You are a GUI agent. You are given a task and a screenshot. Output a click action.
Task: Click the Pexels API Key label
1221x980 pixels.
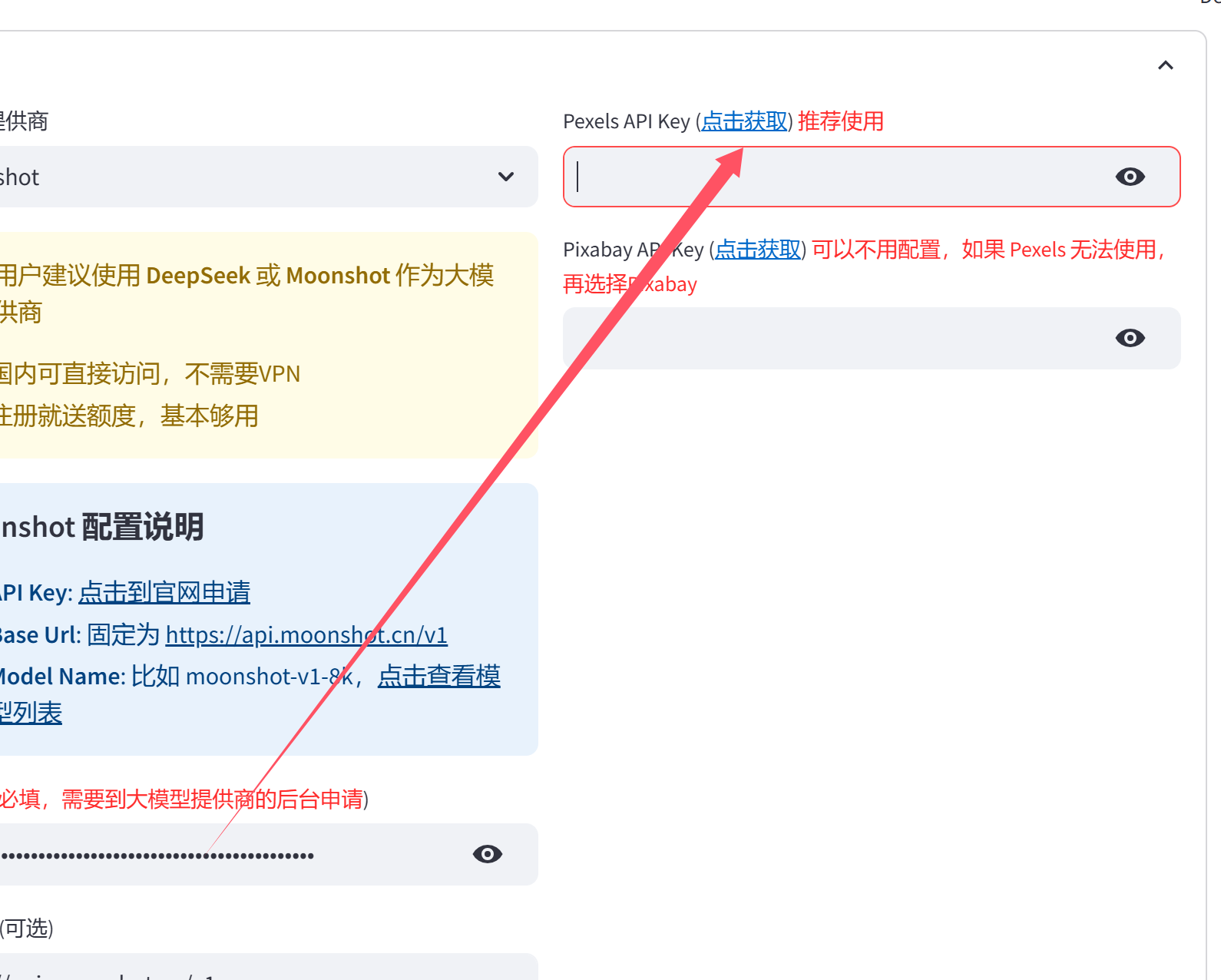pyautogui.click(x=627, y=121)
